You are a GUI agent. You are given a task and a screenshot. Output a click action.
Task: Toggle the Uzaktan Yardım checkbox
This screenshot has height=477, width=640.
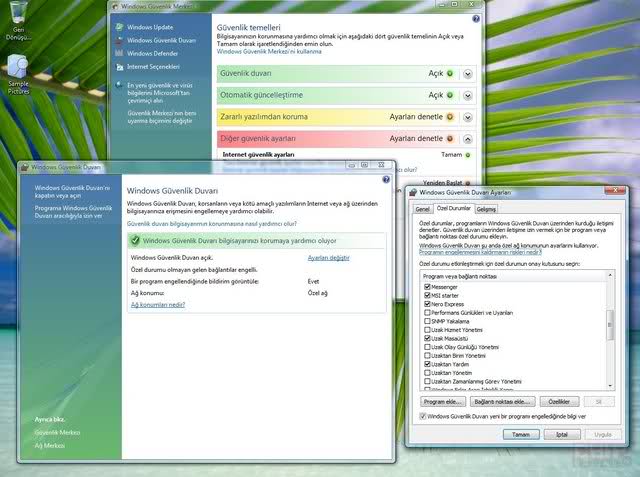pyautogui.click(x=427, y=364)
